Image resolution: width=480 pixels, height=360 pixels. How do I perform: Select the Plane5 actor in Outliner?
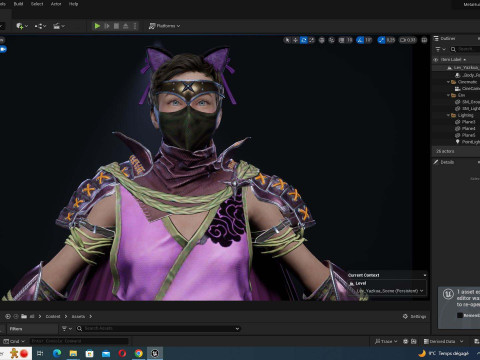(x=465, y=135)
